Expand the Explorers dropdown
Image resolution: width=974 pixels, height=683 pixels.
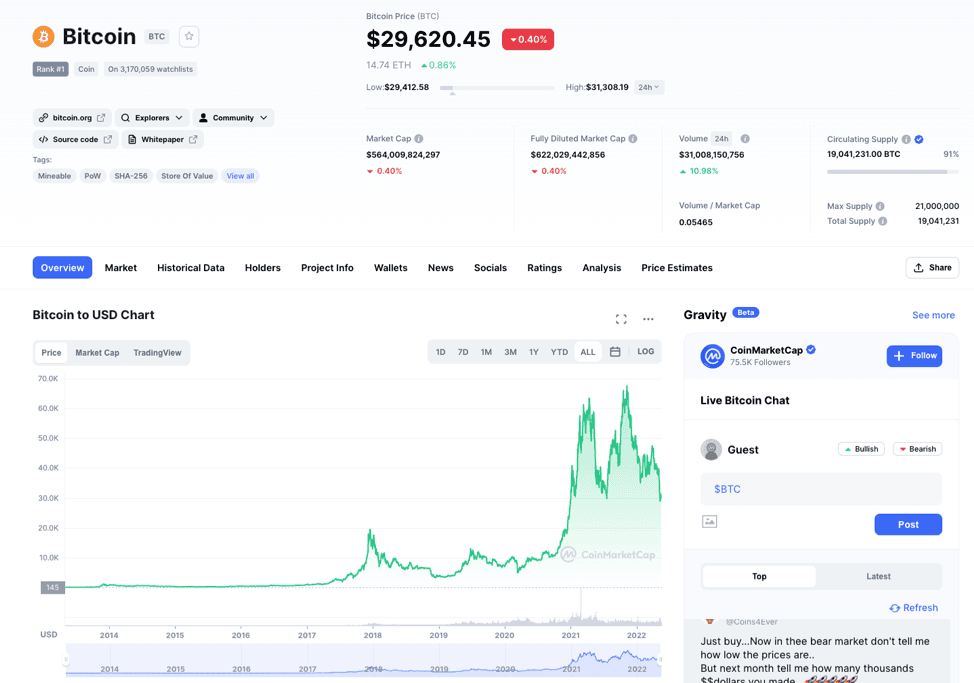(152, 118)
